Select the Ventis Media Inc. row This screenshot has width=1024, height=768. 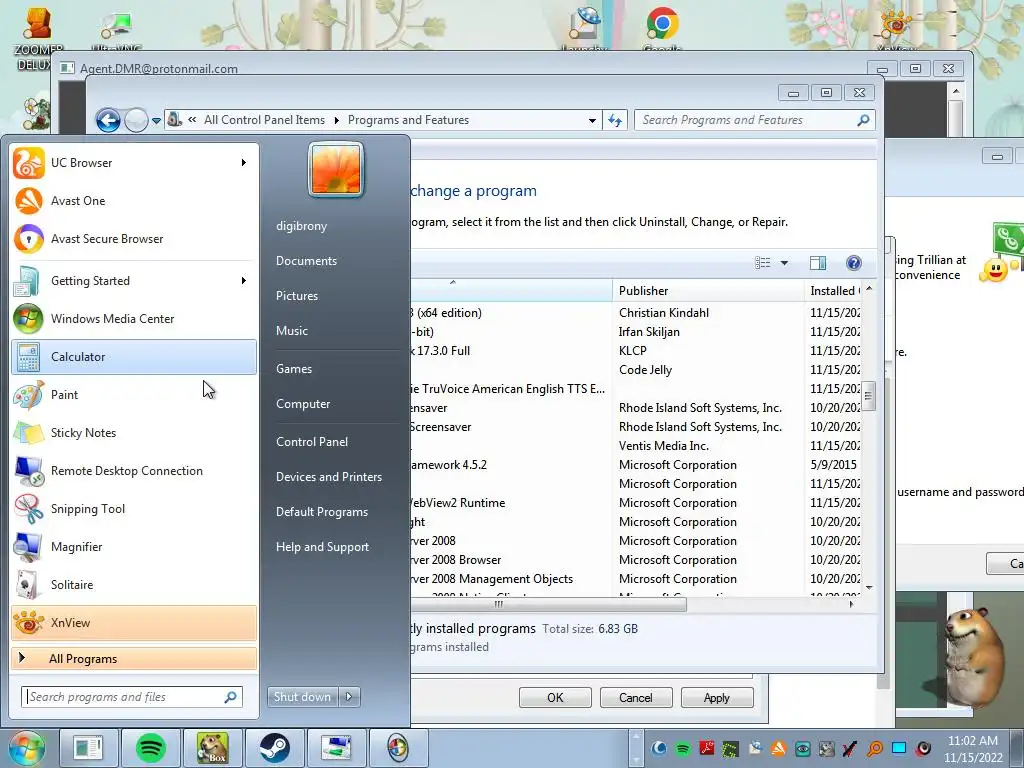click(636, 446)
